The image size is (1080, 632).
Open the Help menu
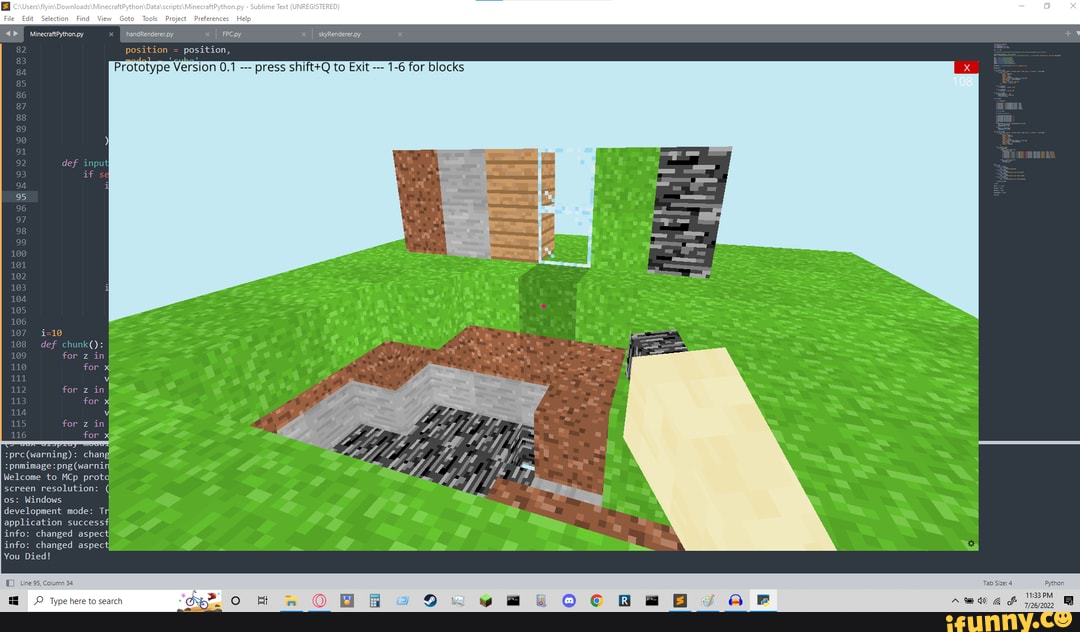click(243, 19)
